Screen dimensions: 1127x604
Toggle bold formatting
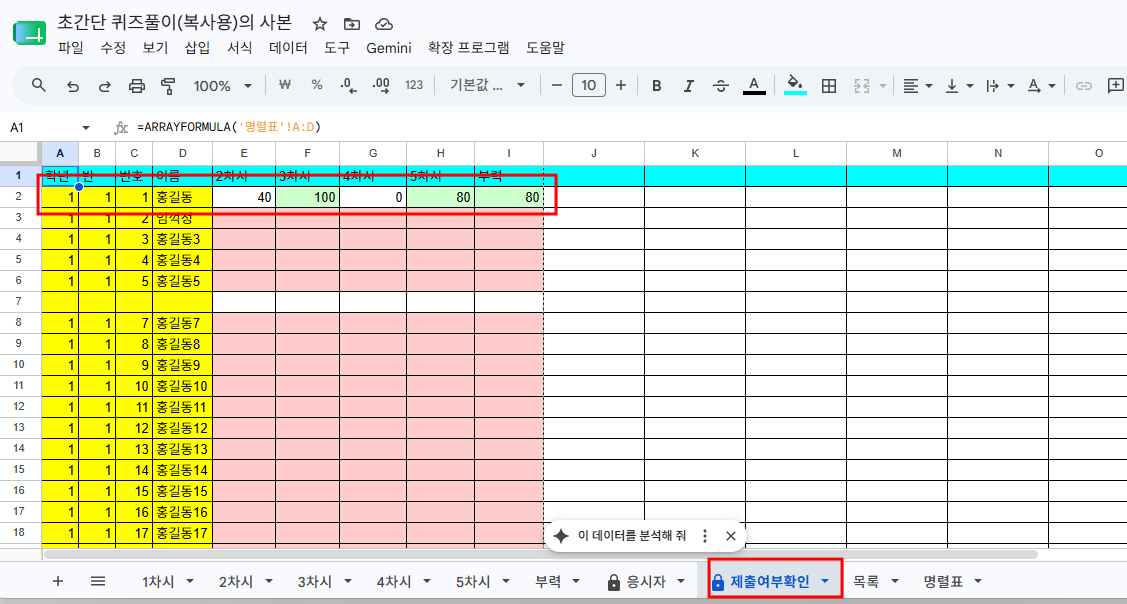tap(656, 86)
